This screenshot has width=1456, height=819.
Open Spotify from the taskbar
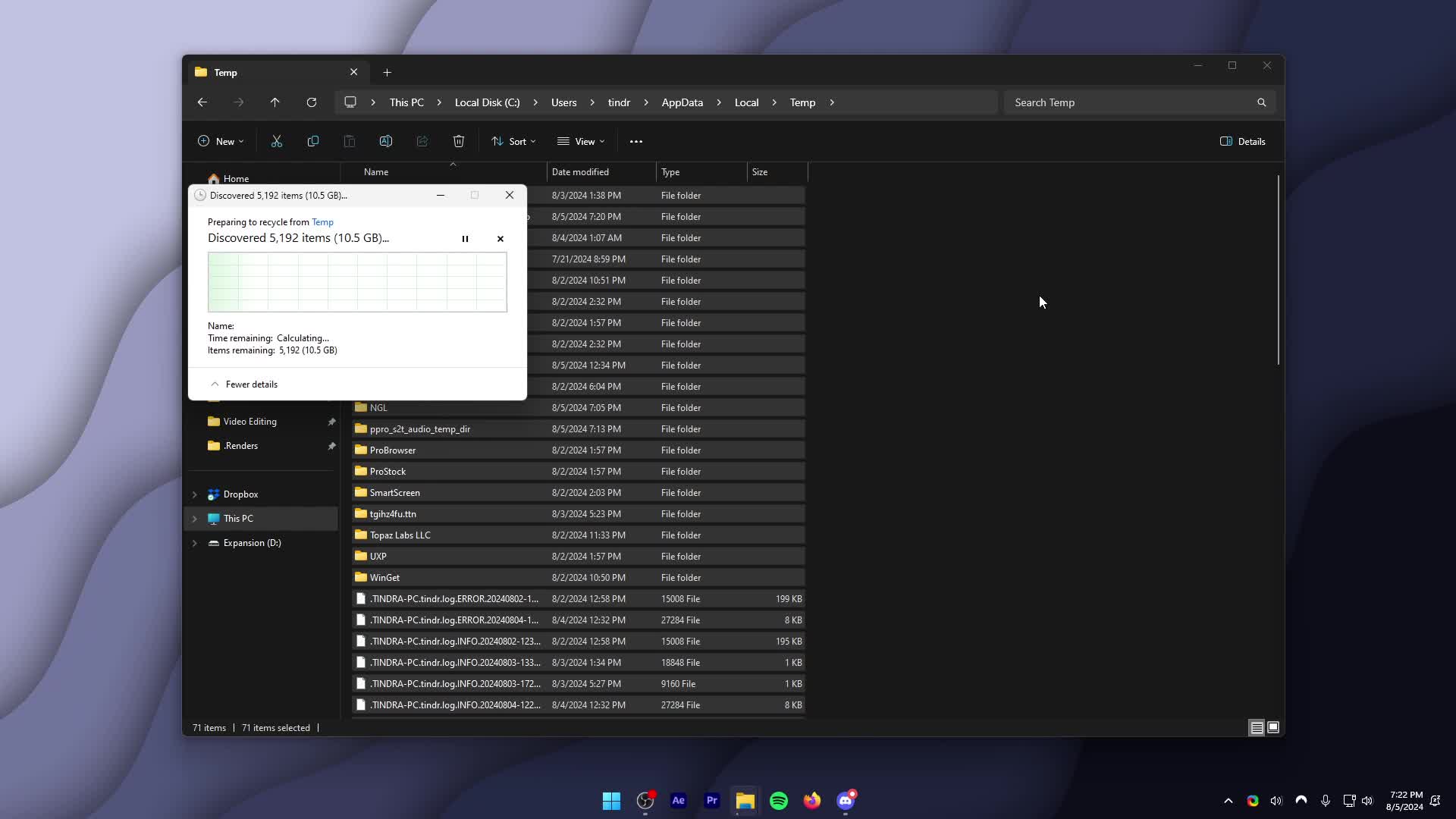pos(779,801)
